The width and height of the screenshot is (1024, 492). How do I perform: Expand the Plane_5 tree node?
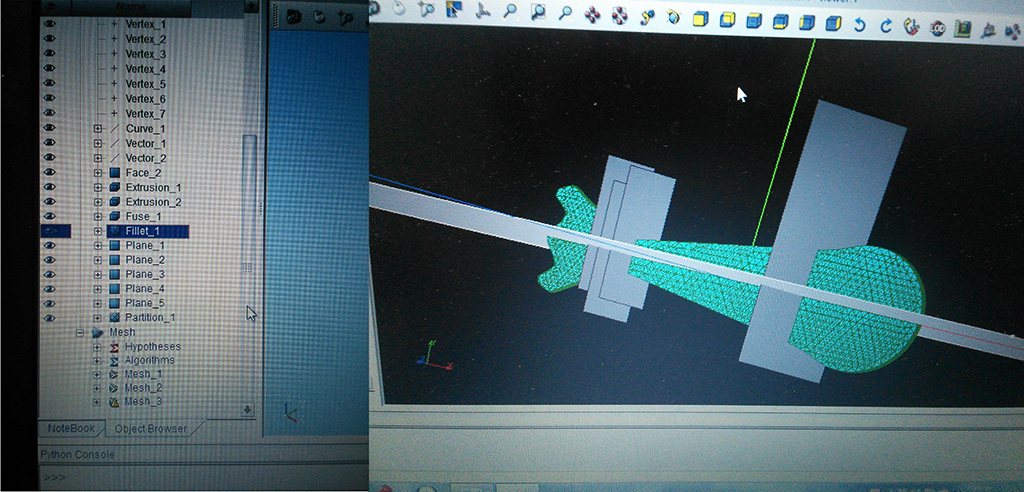tap(98, 303)
